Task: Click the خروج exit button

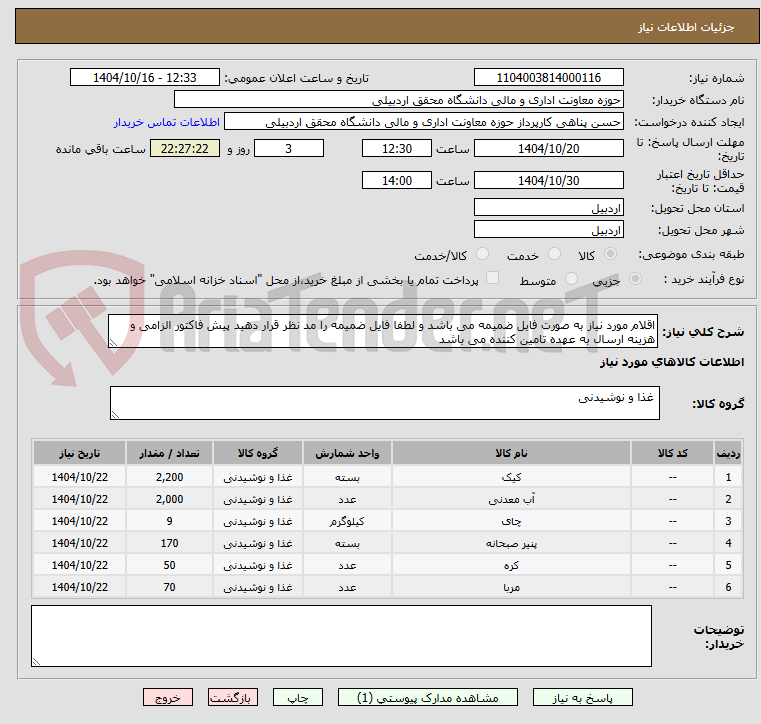Action: click(x=168, y=698)
